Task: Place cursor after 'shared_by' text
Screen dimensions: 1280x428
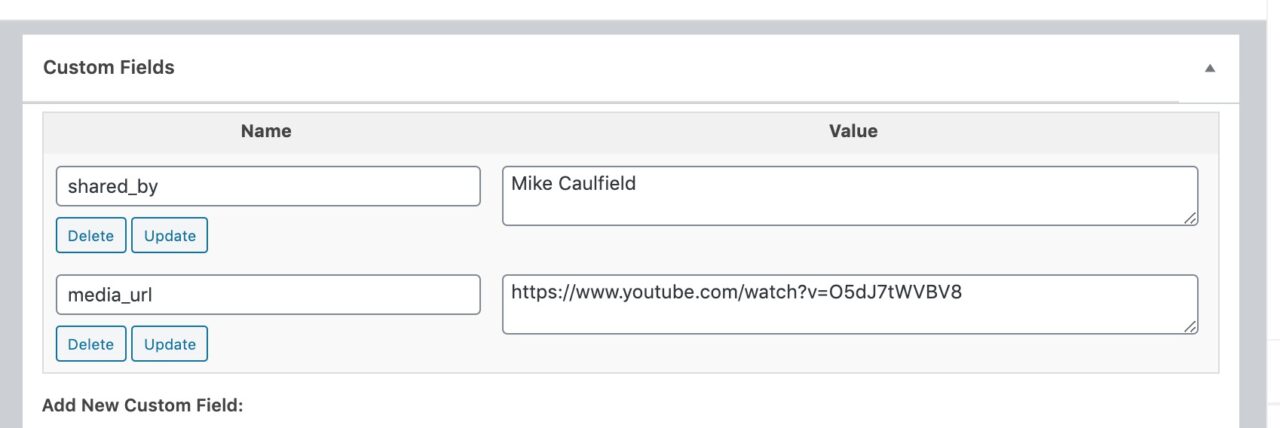Action: click(x=160, y=186)
